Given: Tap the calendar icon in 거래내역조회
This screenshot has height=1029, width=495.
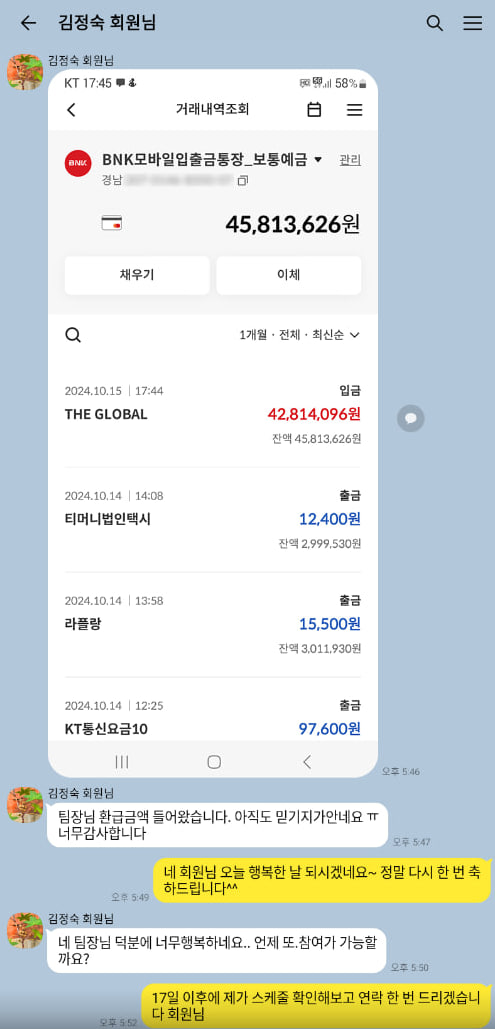Looking at the screenshot, I should pos(314,110).
